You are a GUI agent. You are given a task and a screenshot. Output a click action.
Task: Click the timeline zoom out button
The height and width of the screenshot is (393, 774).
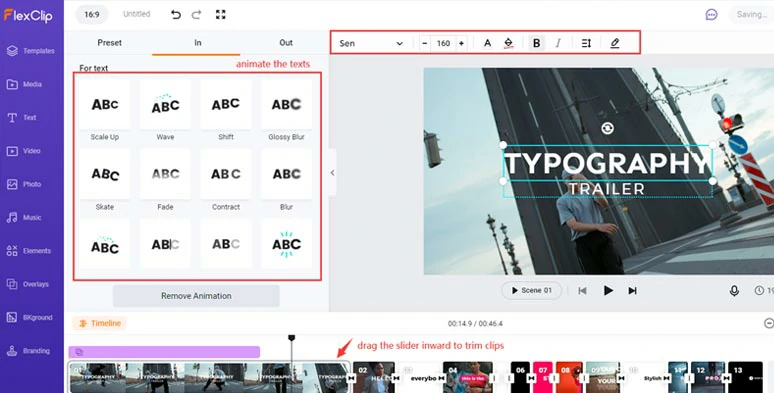pos(769,323)
